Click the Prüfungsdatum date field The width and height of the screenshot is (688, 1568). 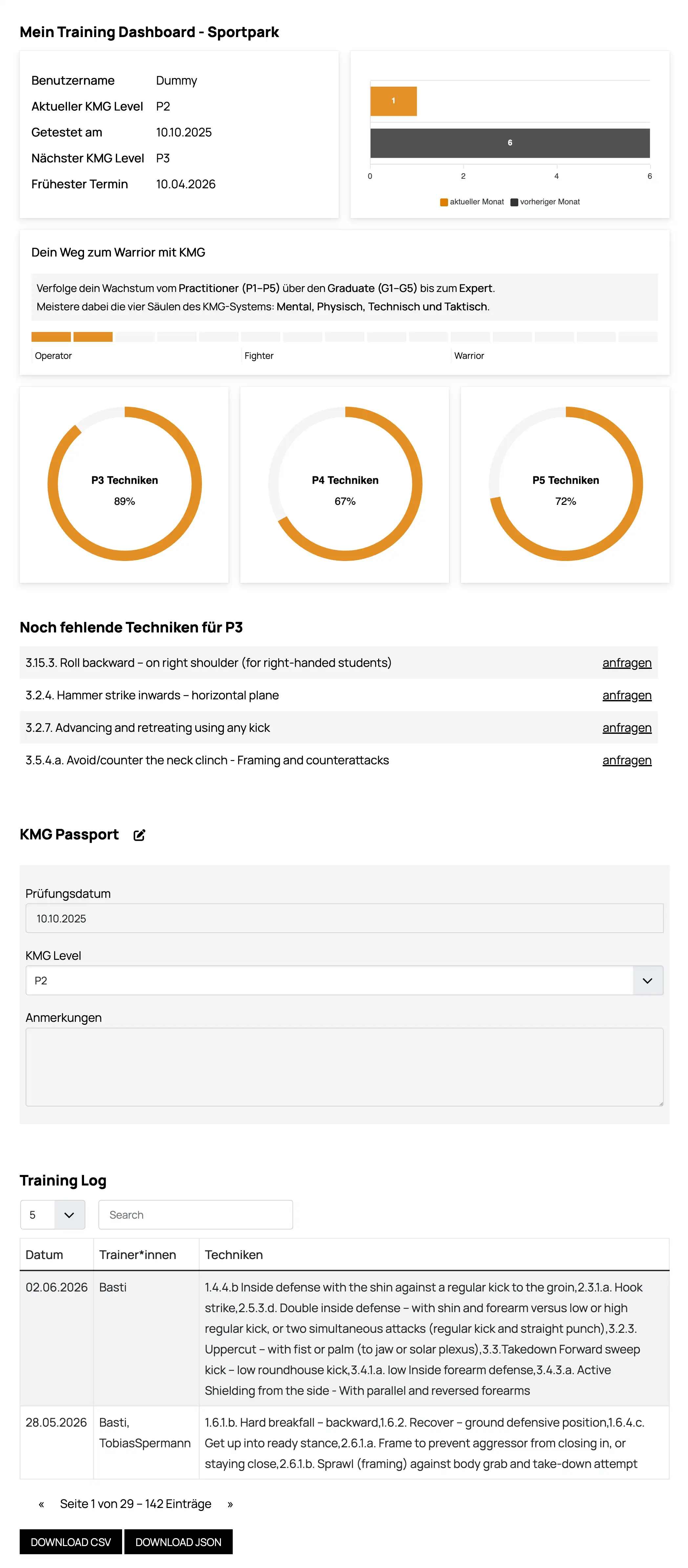click(x=344, y=918)
